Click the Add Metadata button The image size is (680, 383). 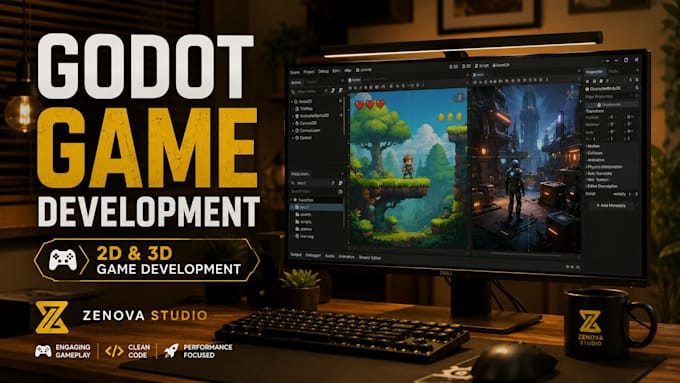pyautogui.click(x=611, y=205)
